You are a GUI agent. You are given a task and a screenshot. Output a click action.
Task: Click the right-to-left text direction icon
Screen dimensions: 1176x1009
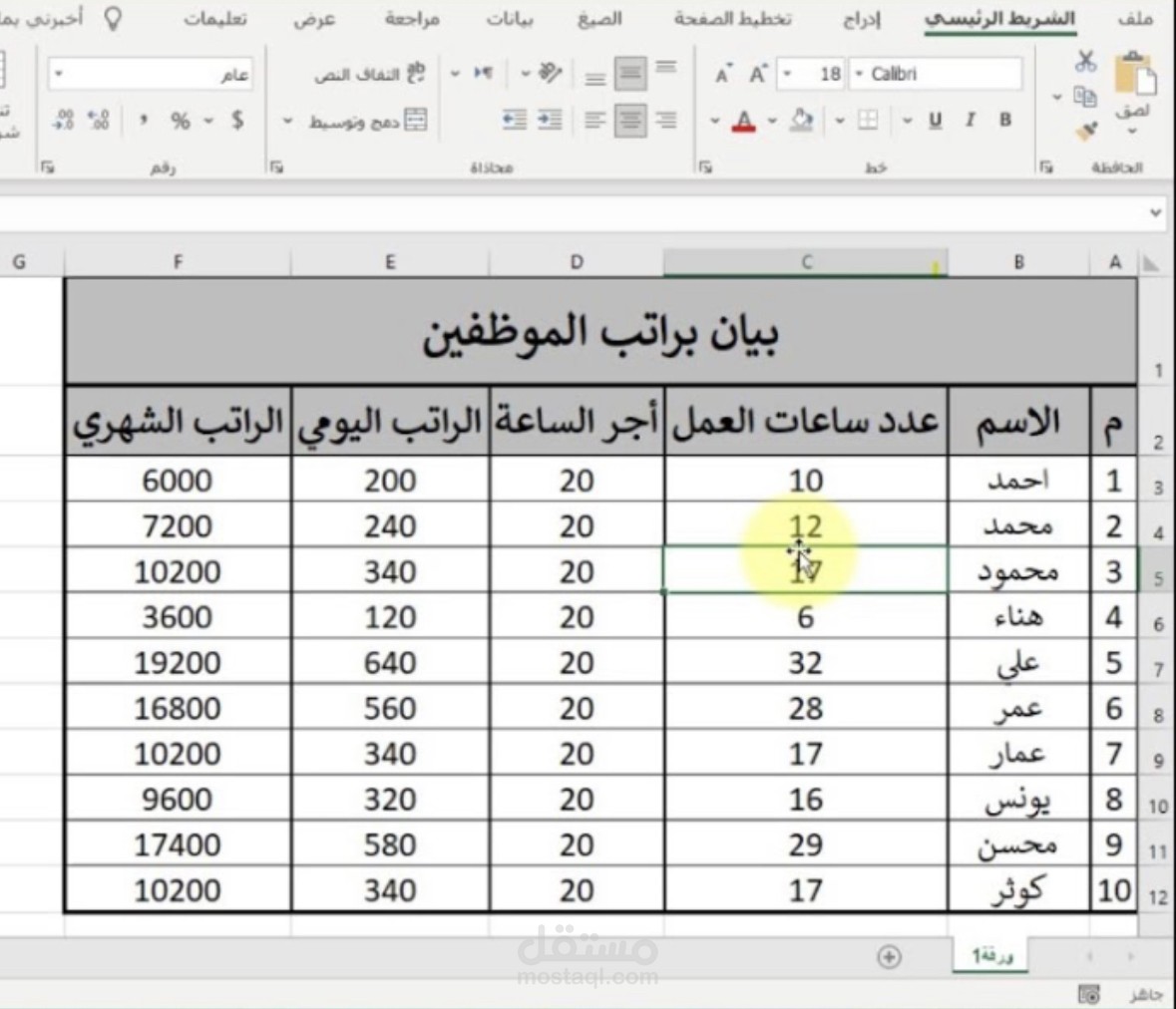484,74
